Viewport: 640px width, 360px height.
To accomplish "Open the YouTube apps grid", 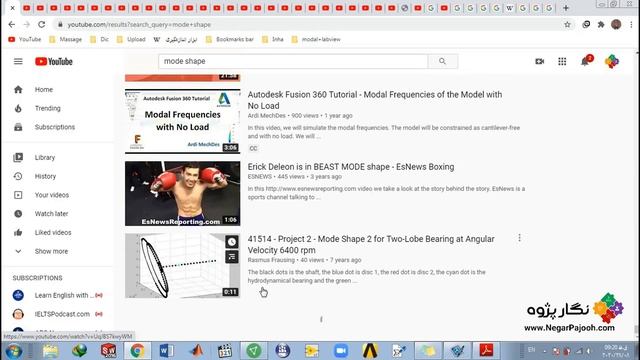I will 562,61.
